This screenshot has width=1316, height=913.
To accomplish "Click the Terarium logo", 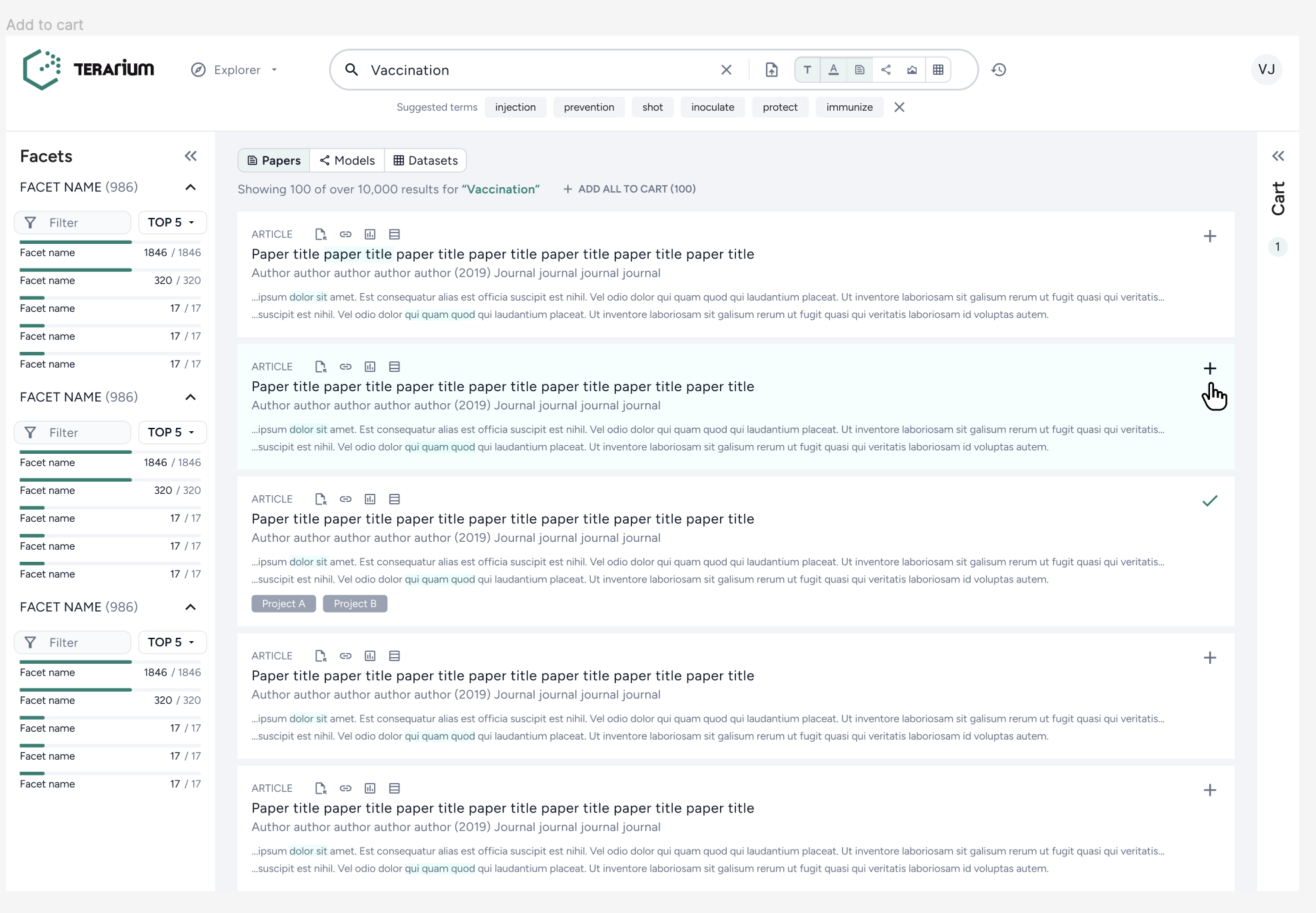I will click(87, 69).
